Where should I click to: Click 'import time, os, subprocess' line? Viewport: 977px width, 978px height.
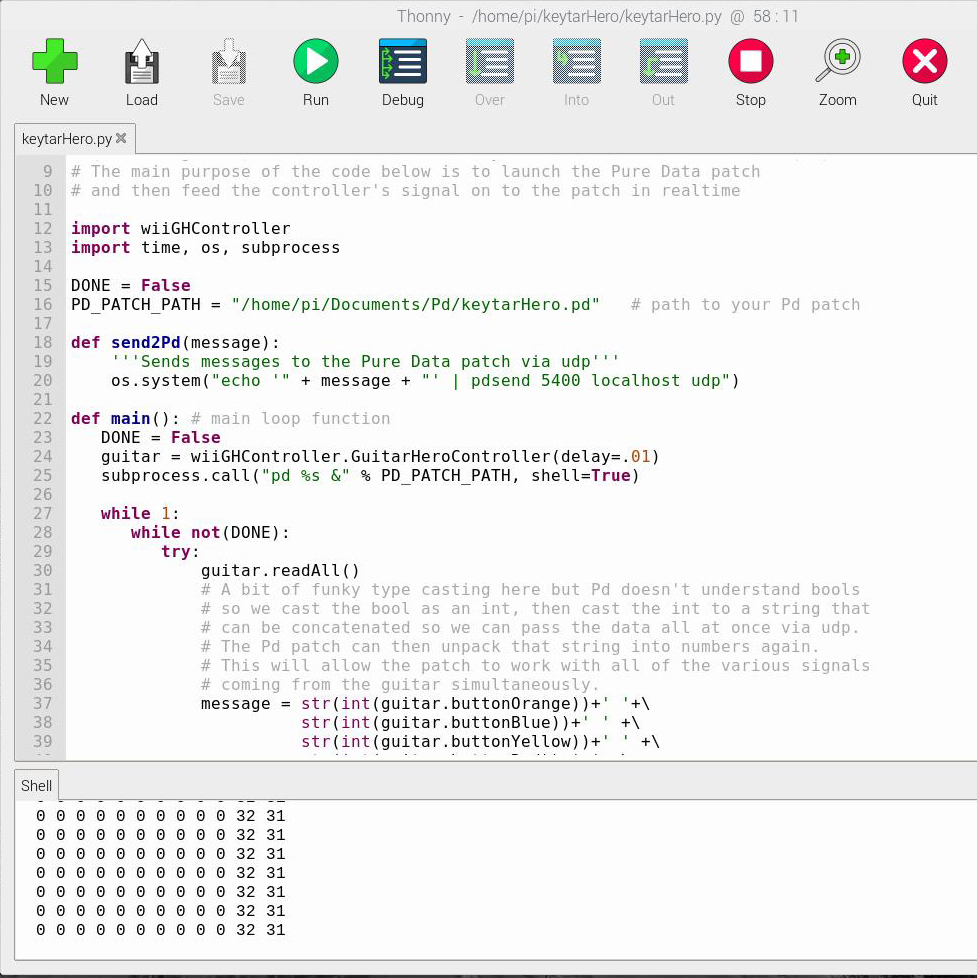pyautogui.click(x=205, y=248)
